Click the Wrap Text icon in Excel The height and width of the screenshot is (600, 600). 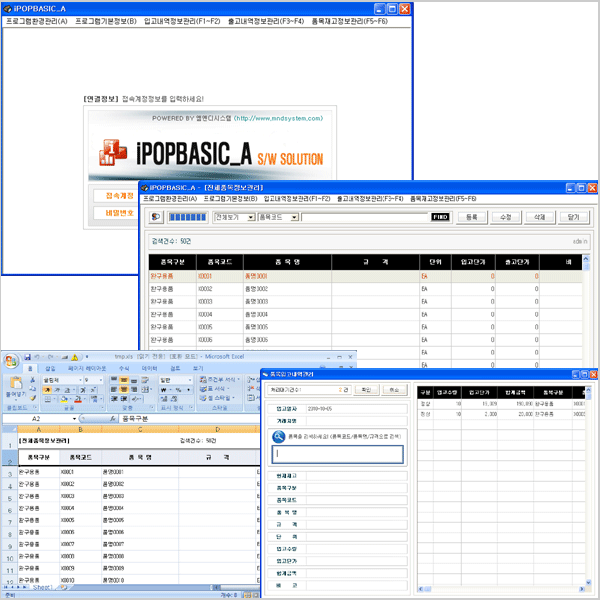(145, 380)
